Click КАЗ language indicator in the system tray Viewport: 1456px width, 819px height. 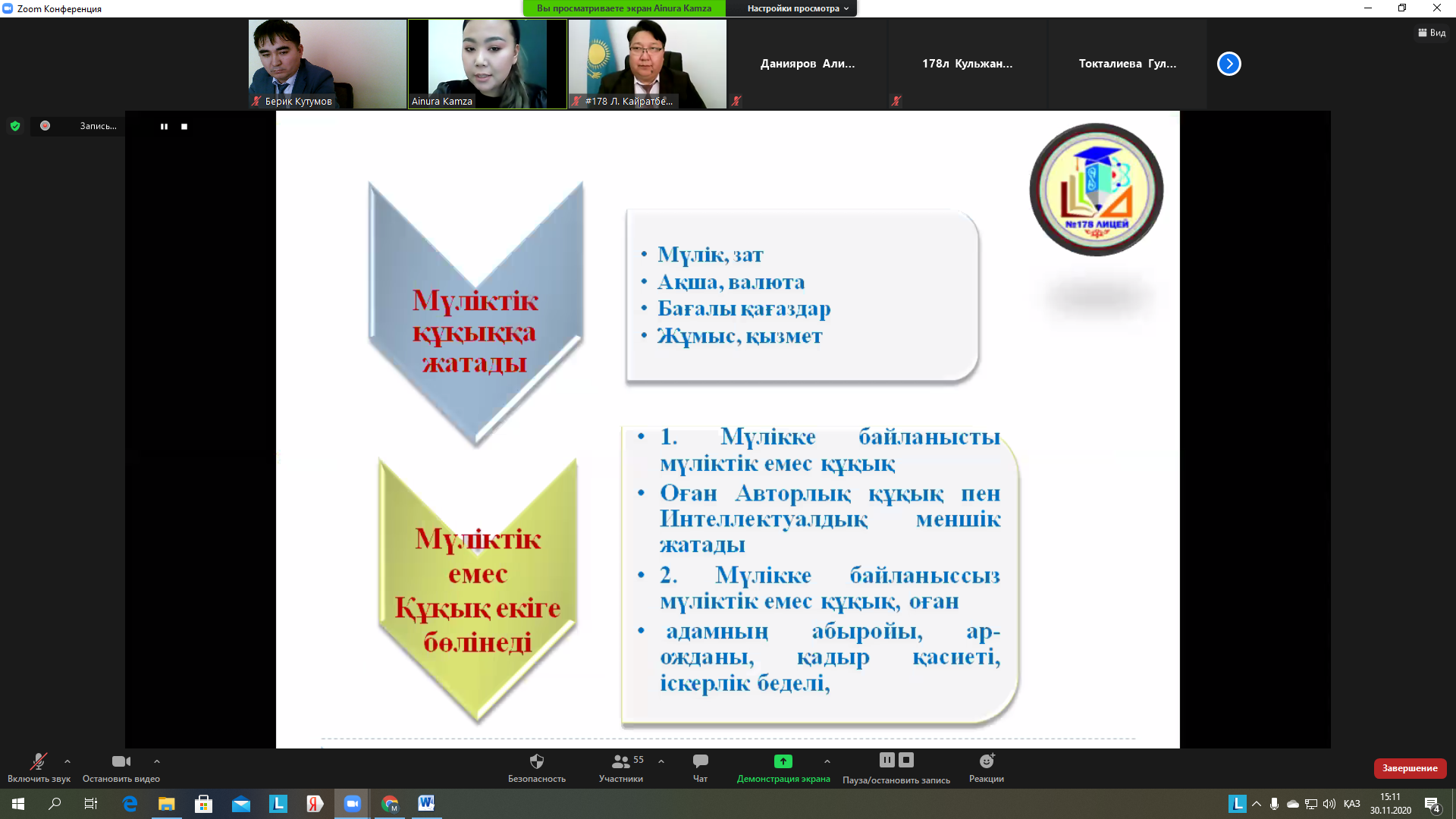pos(1351,804)
